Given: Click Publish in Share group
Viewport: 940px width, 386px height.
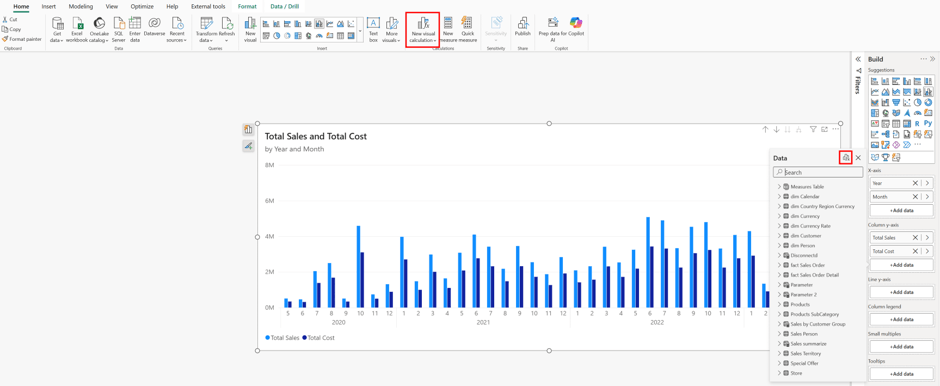Looking at the screenshot, I should 523,27.
